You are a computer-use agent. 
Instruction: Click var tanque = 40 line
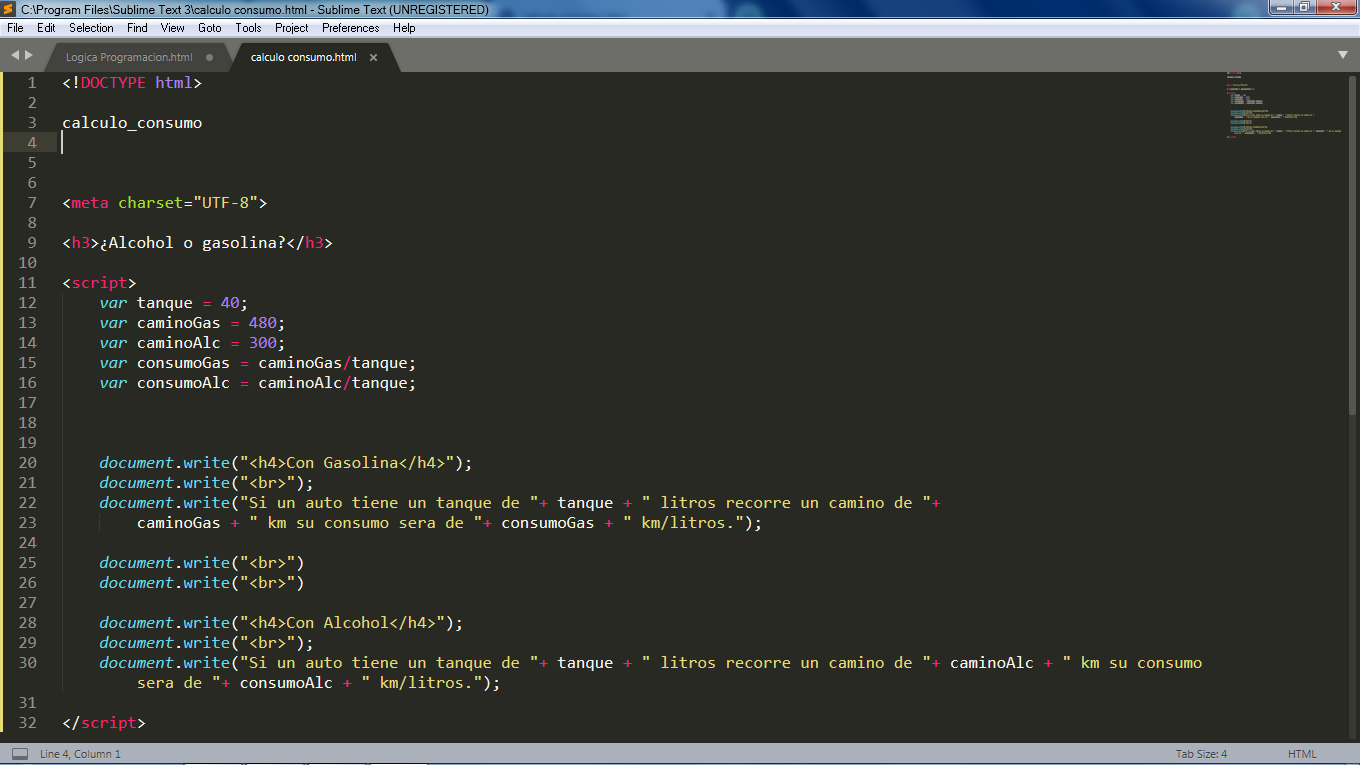(173, 303)
